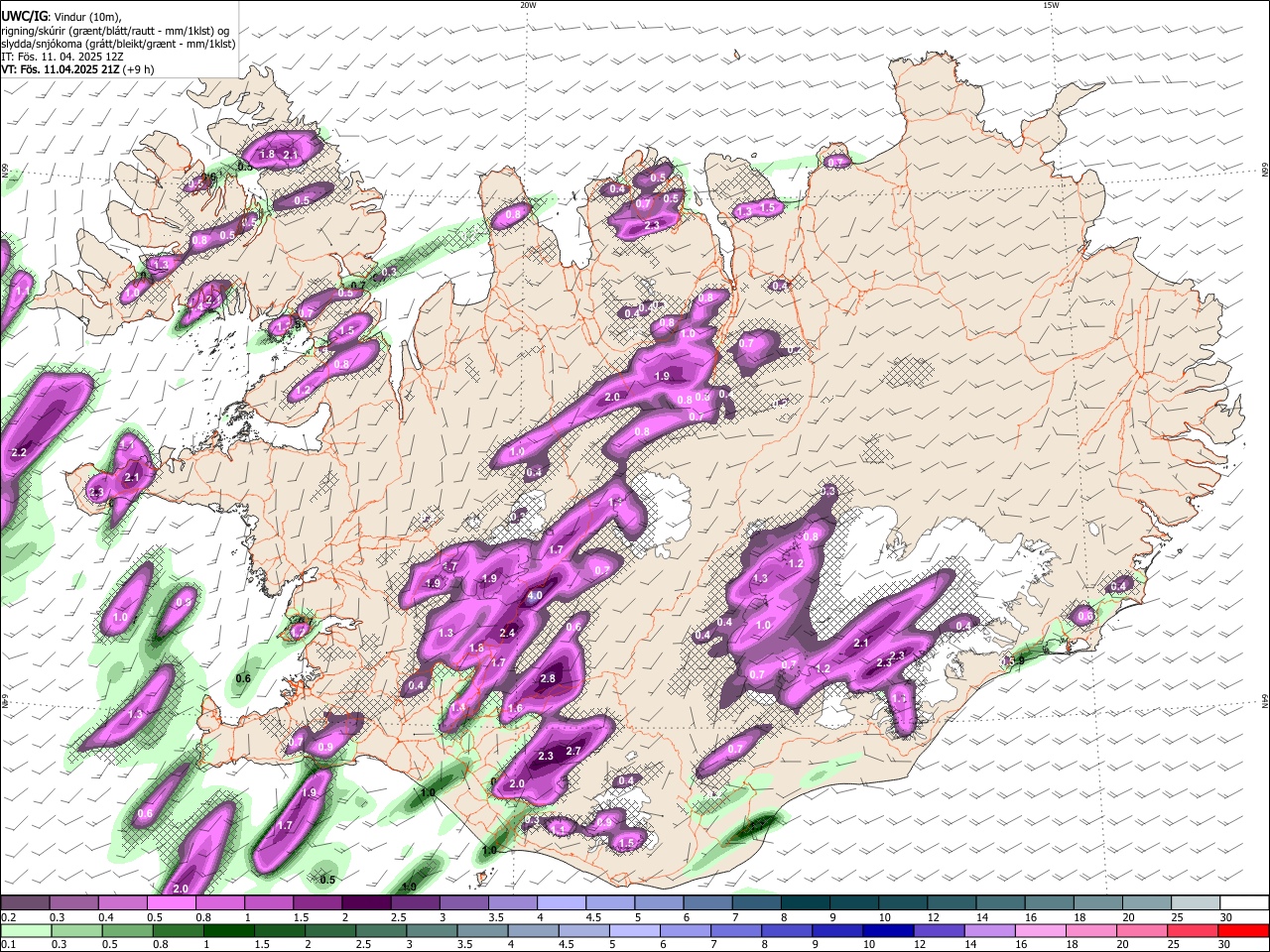Click the "UWC/IG: Vindur (10m)," title line

(62, 16)
